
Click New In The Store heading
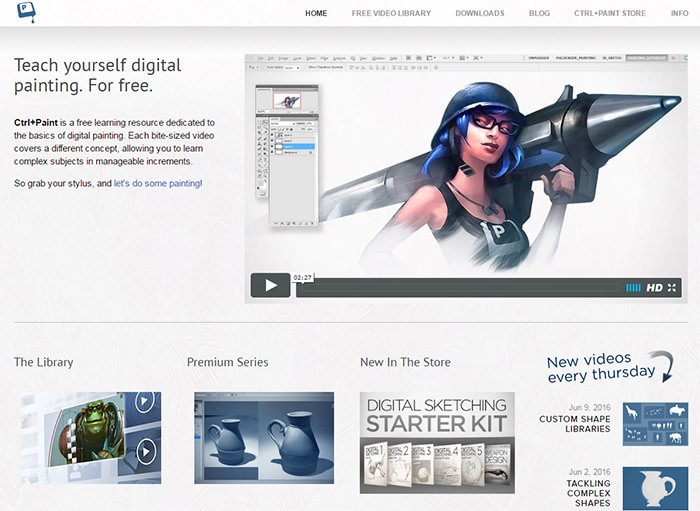[x=405, y=362]
